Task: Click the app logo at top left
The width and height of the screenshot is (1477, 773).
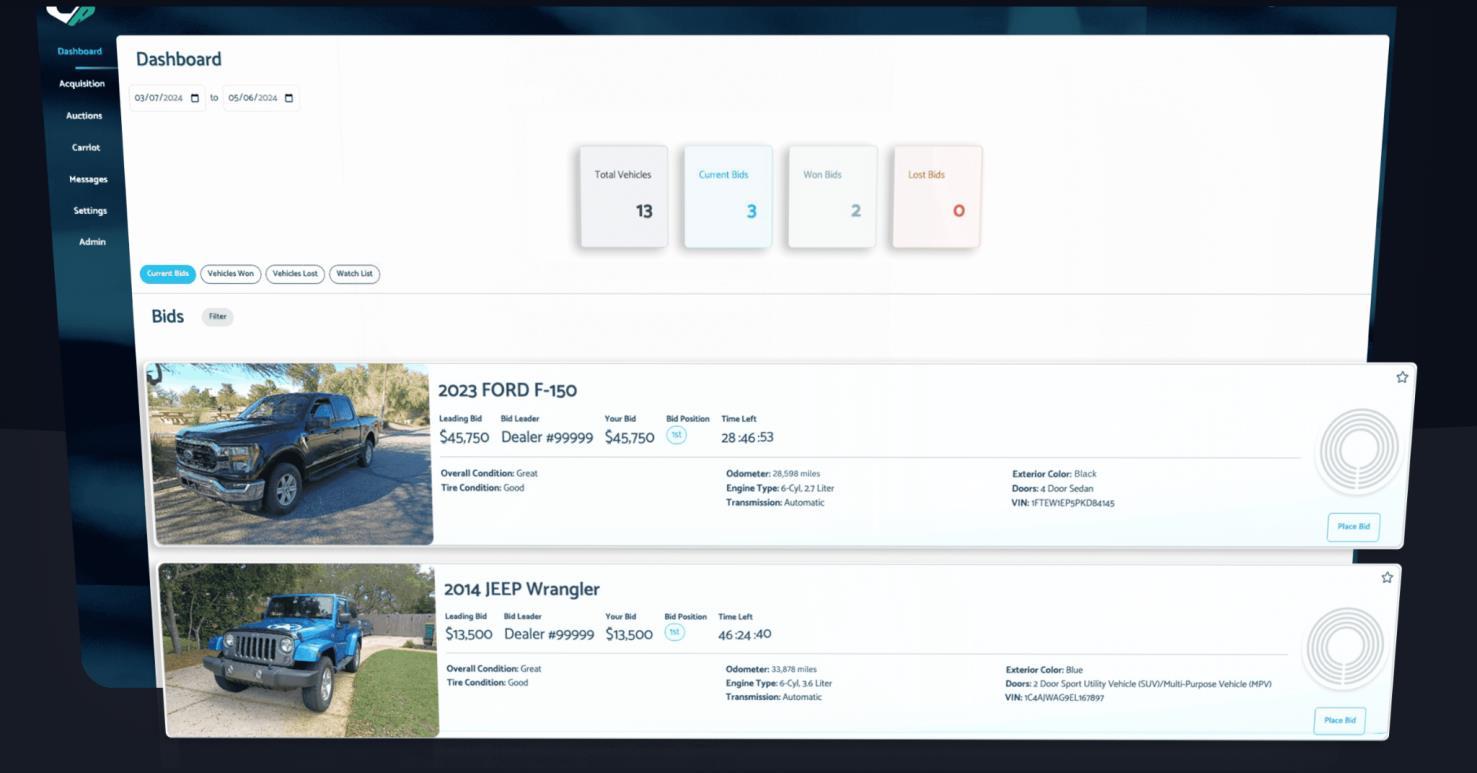Action: pos(70,13)
